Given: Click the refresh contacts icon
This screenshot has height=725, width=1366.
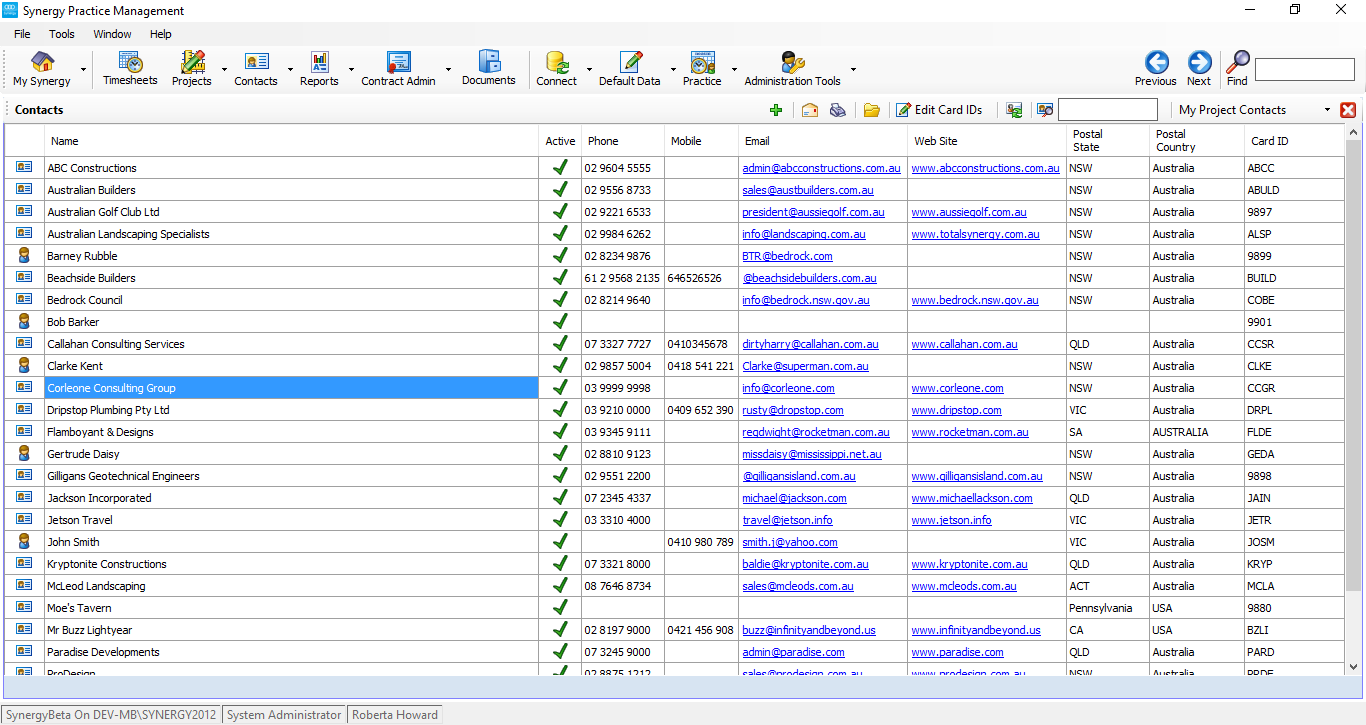Looking at the screenshot, I should point(1015,110).
